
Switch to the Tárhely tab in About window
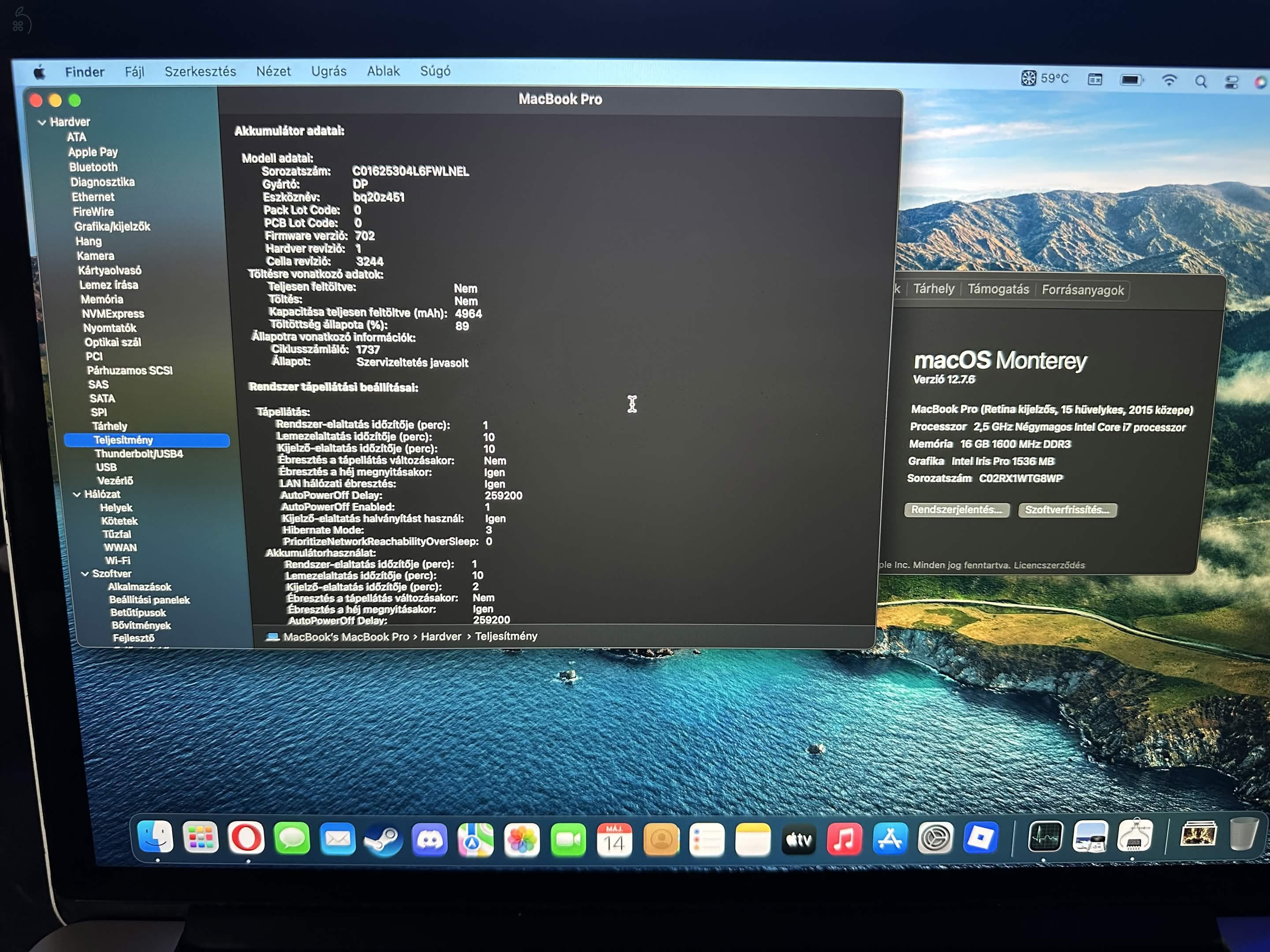(934, 289)
